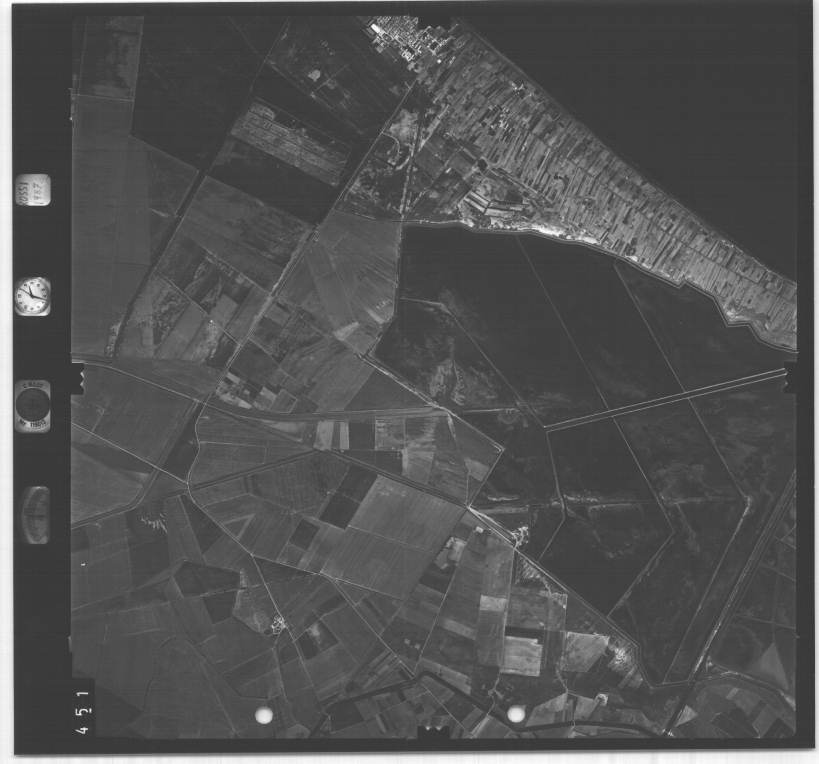The height and width of the screenshot is (764, 819).
Task: Click the lowest instrument dial in the left margin
Action: [x=35, y=514]
